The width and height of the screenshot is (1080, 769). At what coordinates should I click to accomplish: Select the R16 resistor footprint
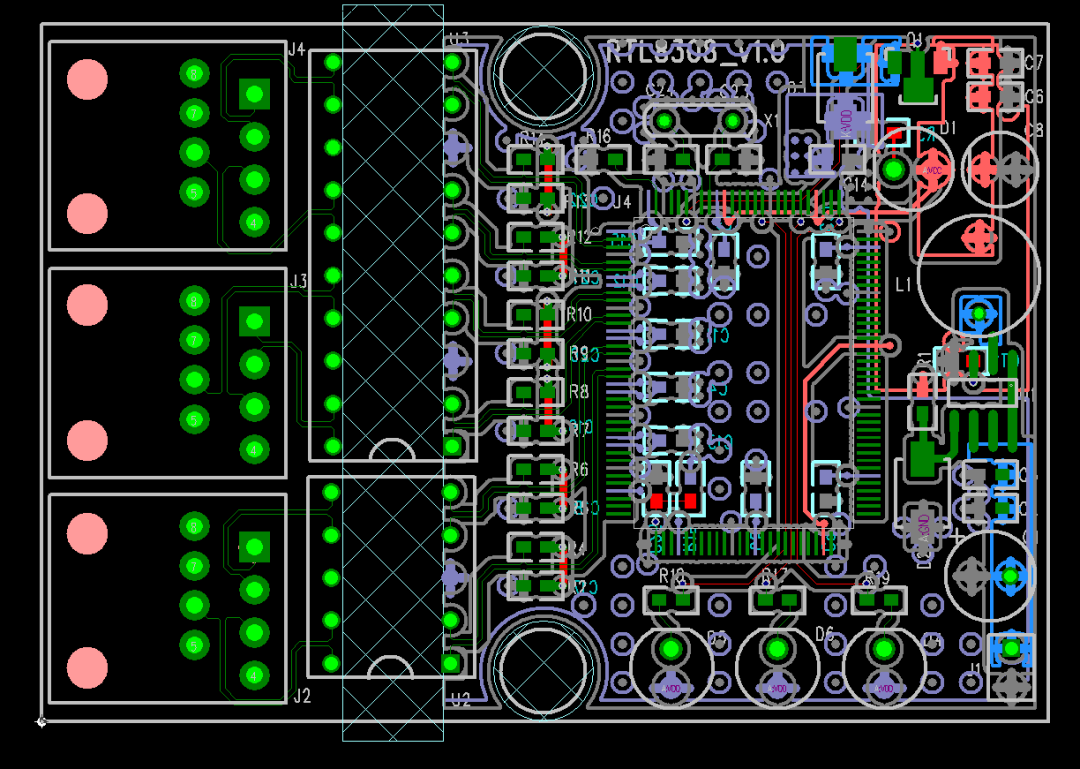[603, 160]
